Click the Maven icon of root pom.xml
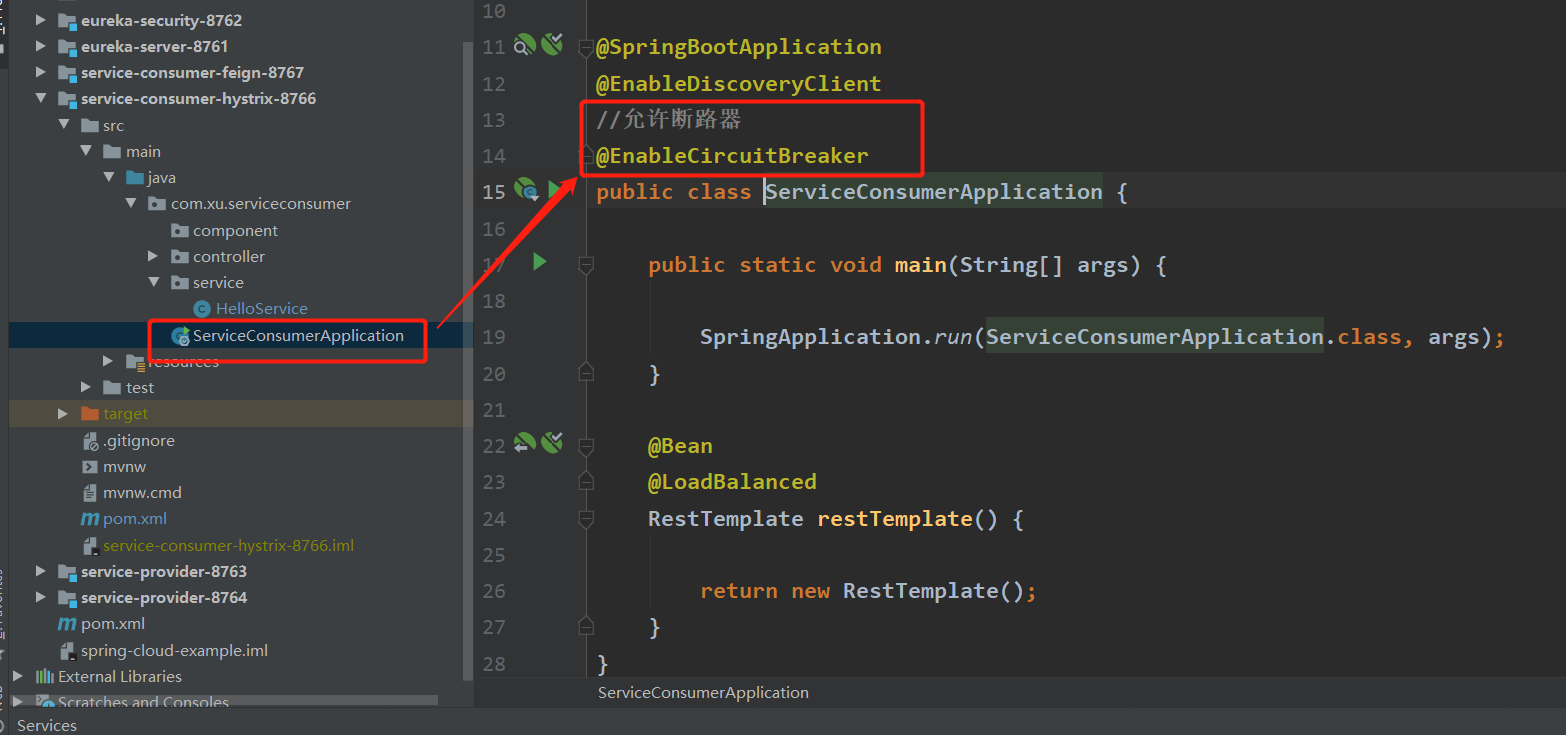Image resolution: width=1566 pixels, height=735 pixels. tap(67, 623)
